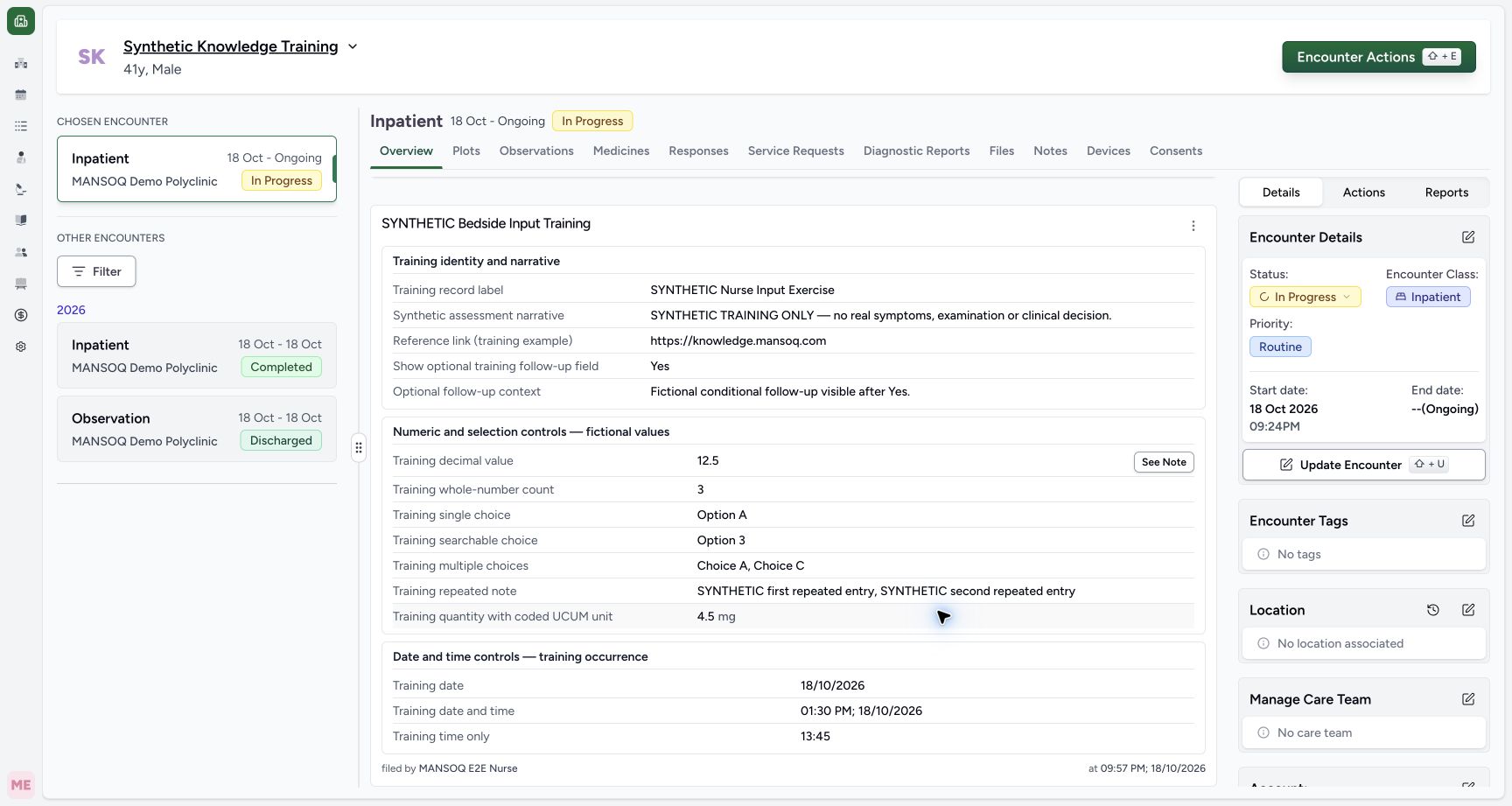This screenshot has height=806, width=1512.
Task: Open the Devices tab
Action: click(1109, 151)
